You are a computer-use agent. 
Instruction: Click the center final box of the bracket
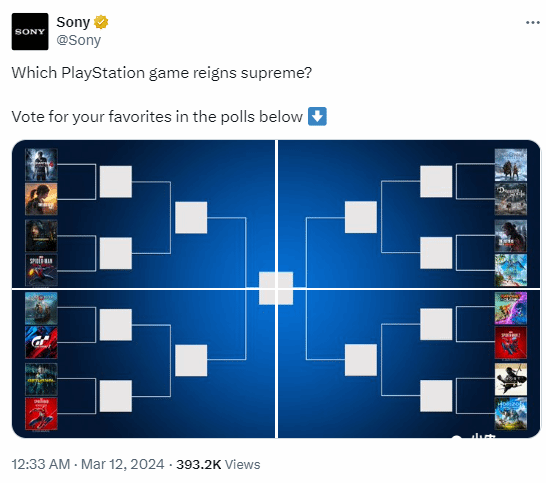click(x=276, y=288)
